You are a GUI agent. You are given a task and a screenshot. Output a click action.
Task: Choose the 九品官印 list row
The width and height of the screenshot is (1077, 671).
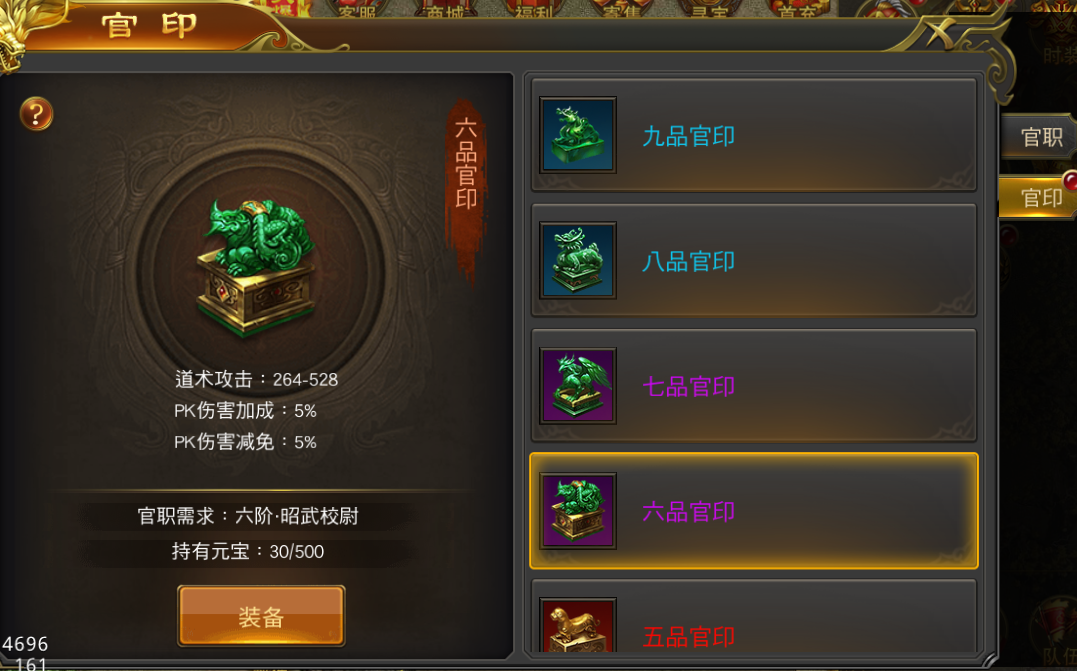753,135
